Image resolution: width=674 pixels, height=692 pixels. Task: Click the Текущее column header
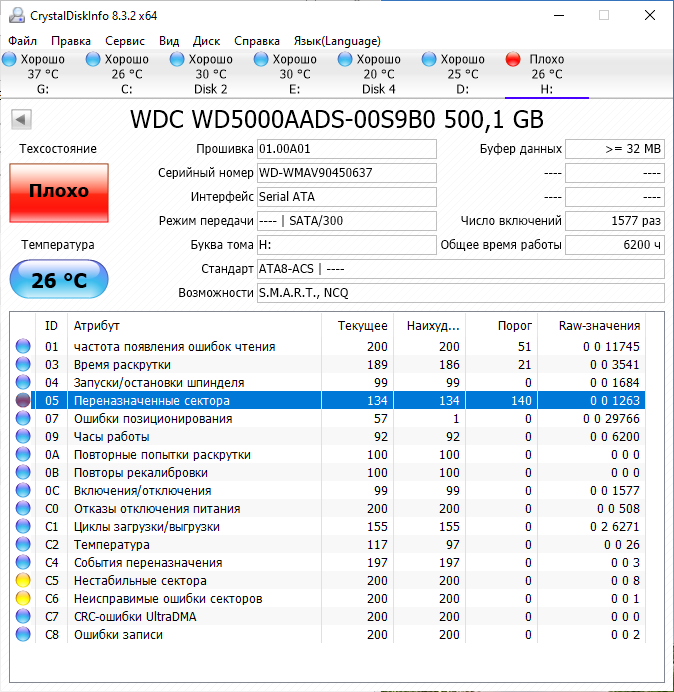coord(358,326)
